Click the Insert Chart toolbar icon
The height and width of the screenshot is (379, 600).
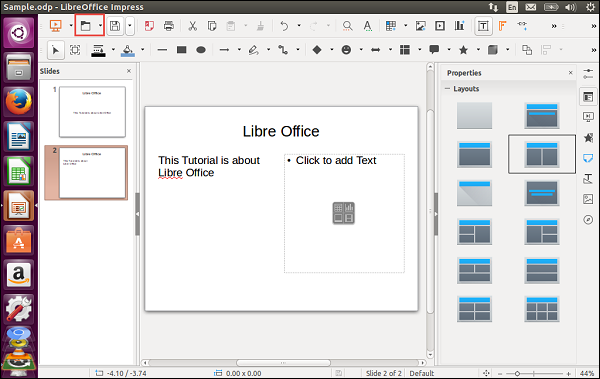459,26
